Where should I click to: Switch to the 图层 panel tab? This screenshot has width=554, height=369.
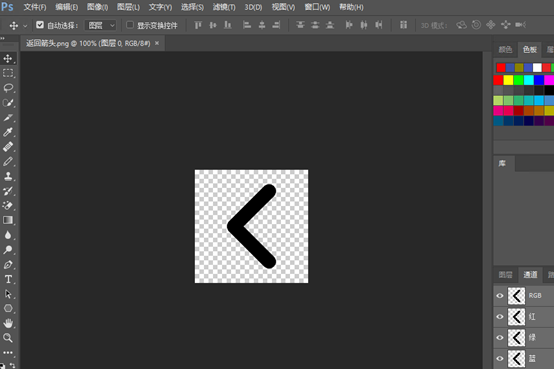505,275
